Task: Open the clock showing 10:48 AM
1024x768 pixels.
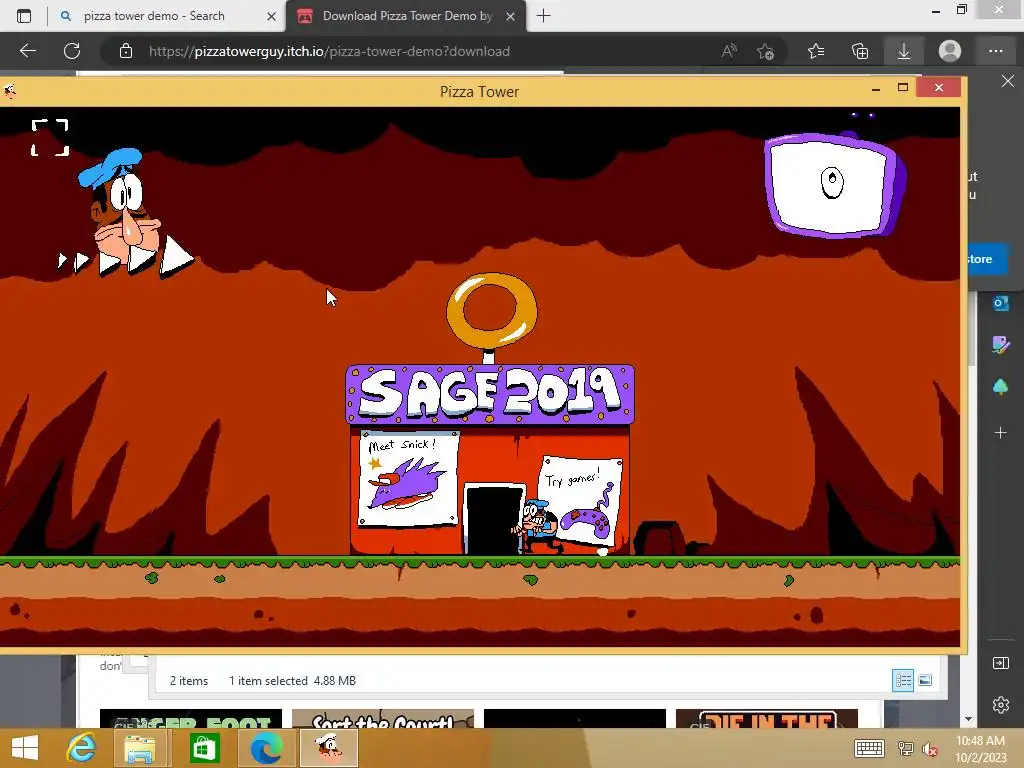Action: (x=981, y=748)
